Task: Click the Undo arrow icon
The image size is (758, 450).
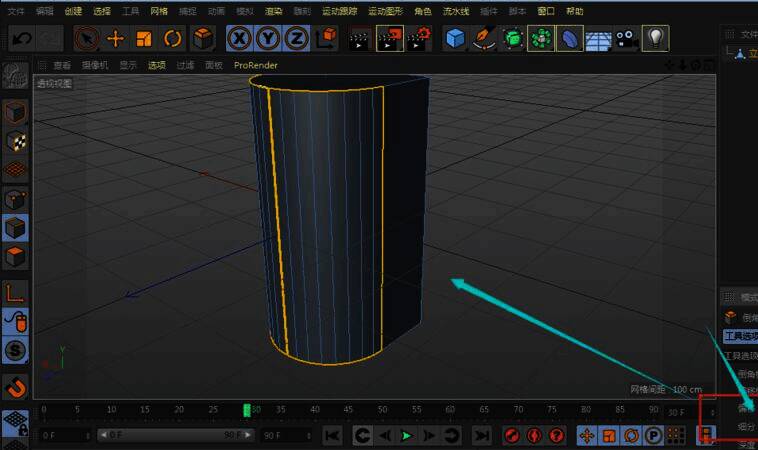Action: 22,39
